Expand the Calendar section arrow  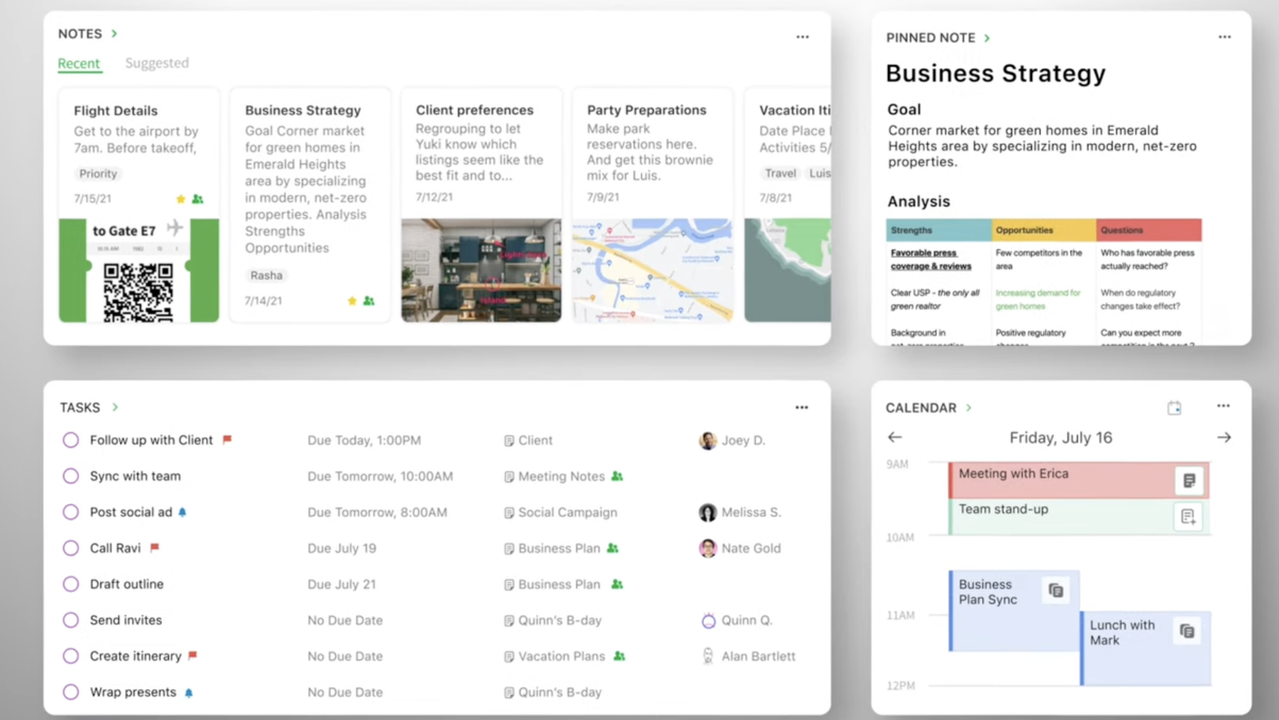pyautogui.click(x=968, y=408)
